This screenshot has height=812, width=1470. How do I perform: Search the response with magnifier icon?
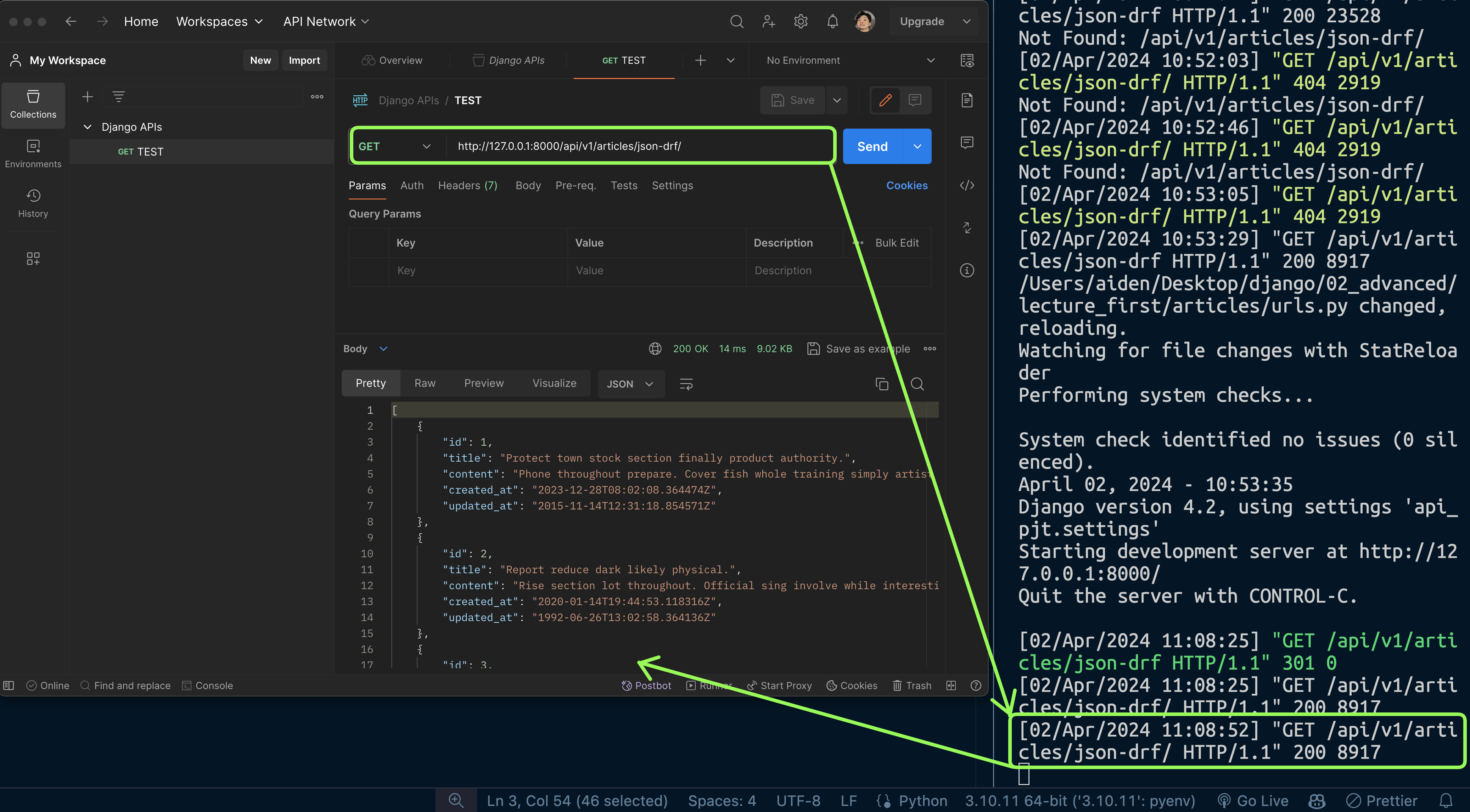pyautogui.click(x=917, y=384)
